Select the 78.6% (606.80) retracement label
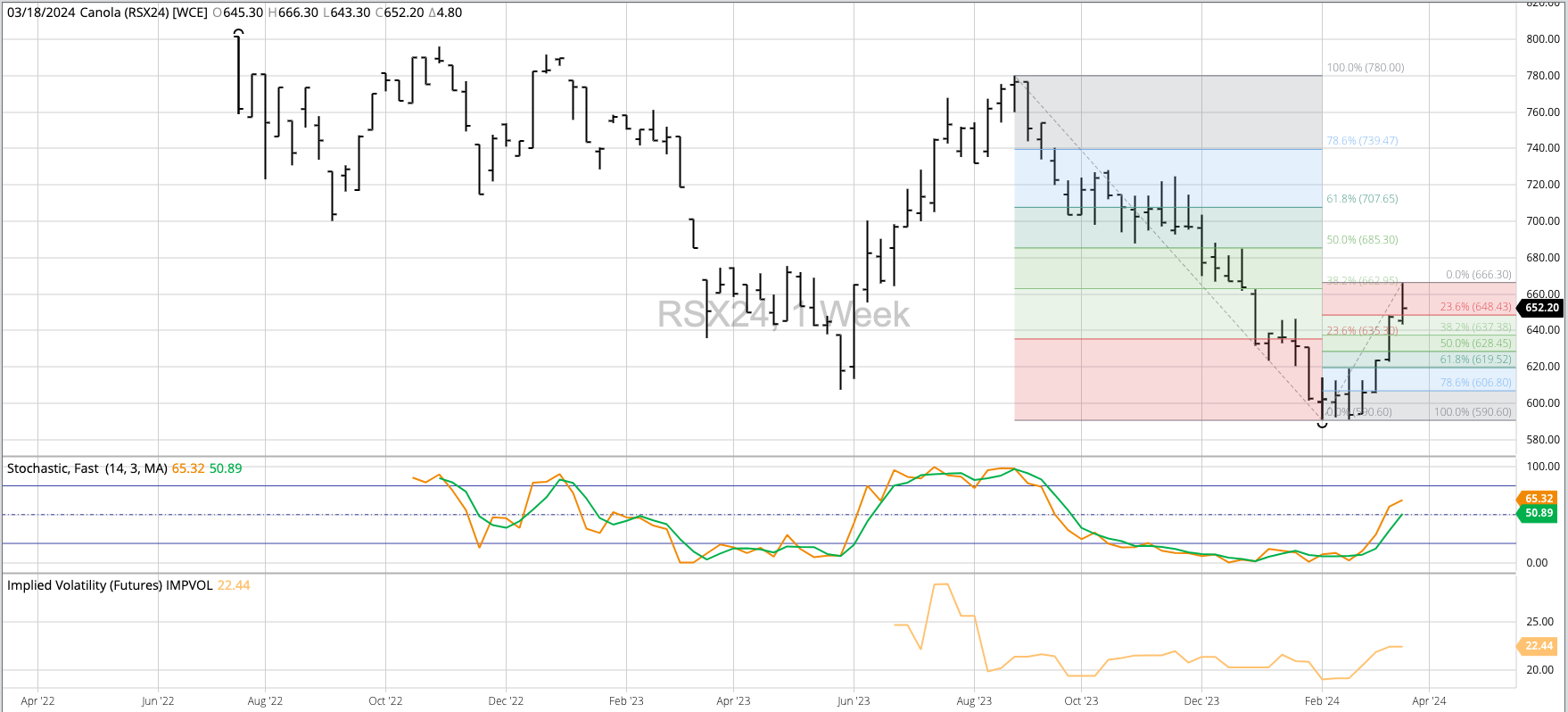 [1475, 383]
